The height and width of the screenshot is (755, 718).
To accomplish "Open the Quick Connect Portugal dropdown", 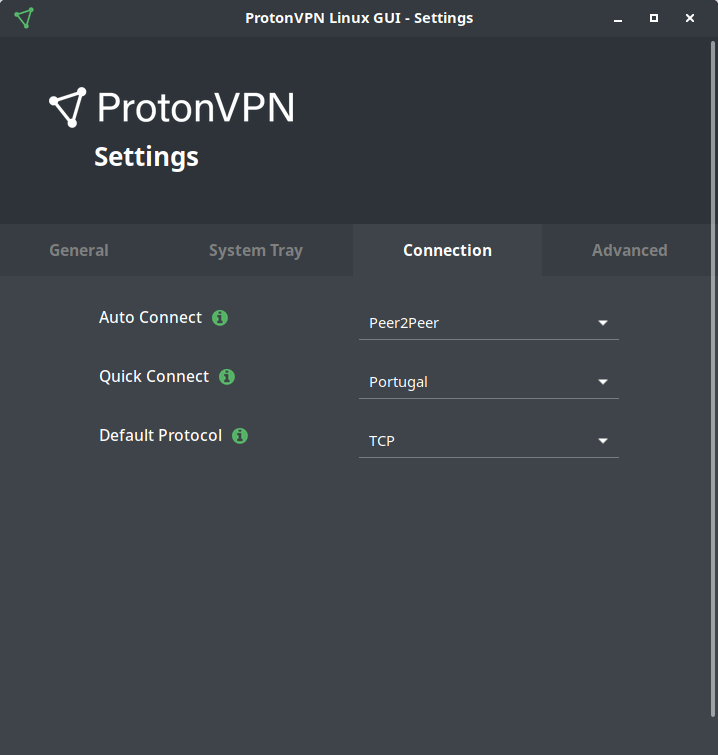I will (x=489, y=382).
